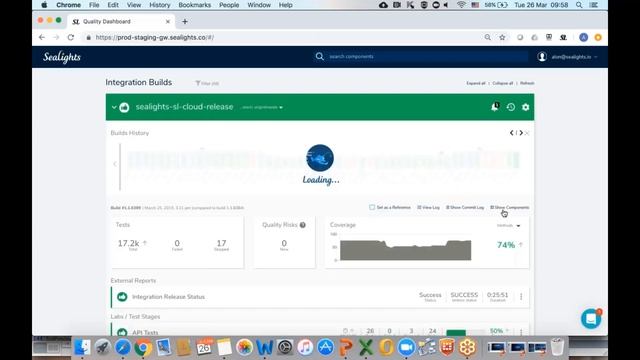Open branch dropdown next to sealights-sl-cloud-release
Image resolution: width=640 pixels, height=360 pixels.
tap(262, 107)
